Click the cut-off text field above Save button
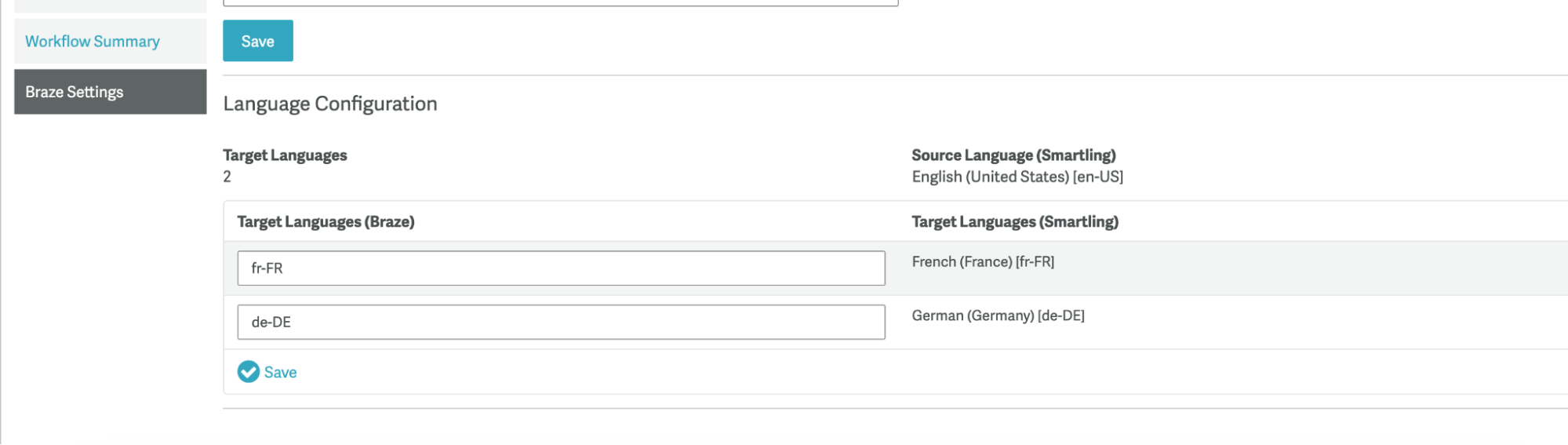Image resolution: width=1568 pixels, height=445 pixels. pos(560,2)
